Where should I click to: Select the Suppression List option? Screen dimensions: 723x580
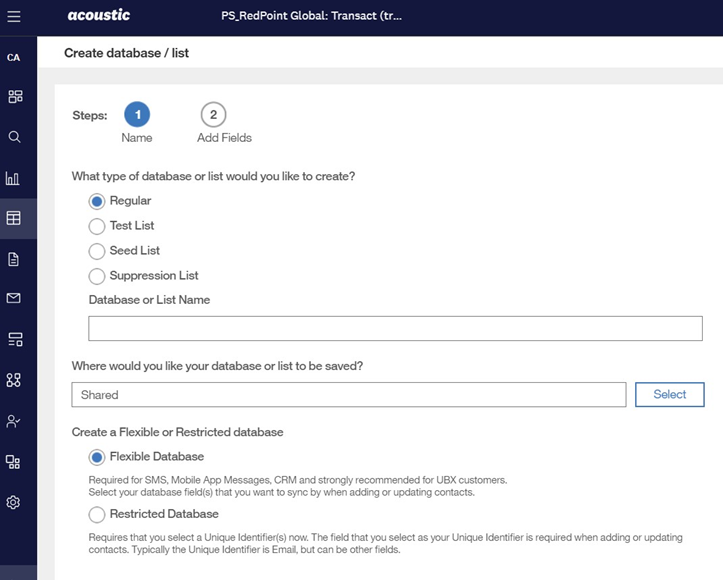[97, 276]
